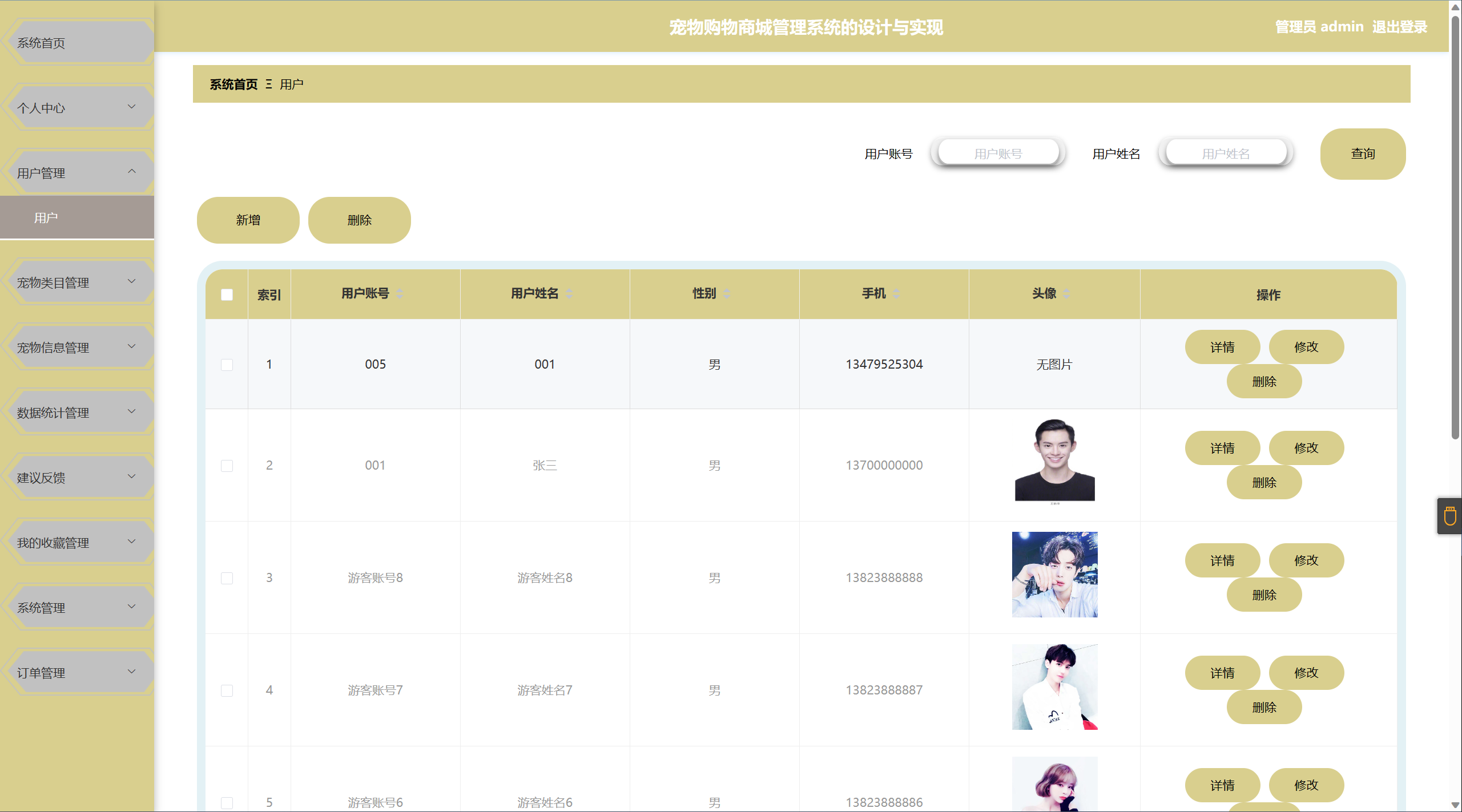The image size is (1462, 812).
Task: Select the 用户 submenu item
Action: click(77, 217)
